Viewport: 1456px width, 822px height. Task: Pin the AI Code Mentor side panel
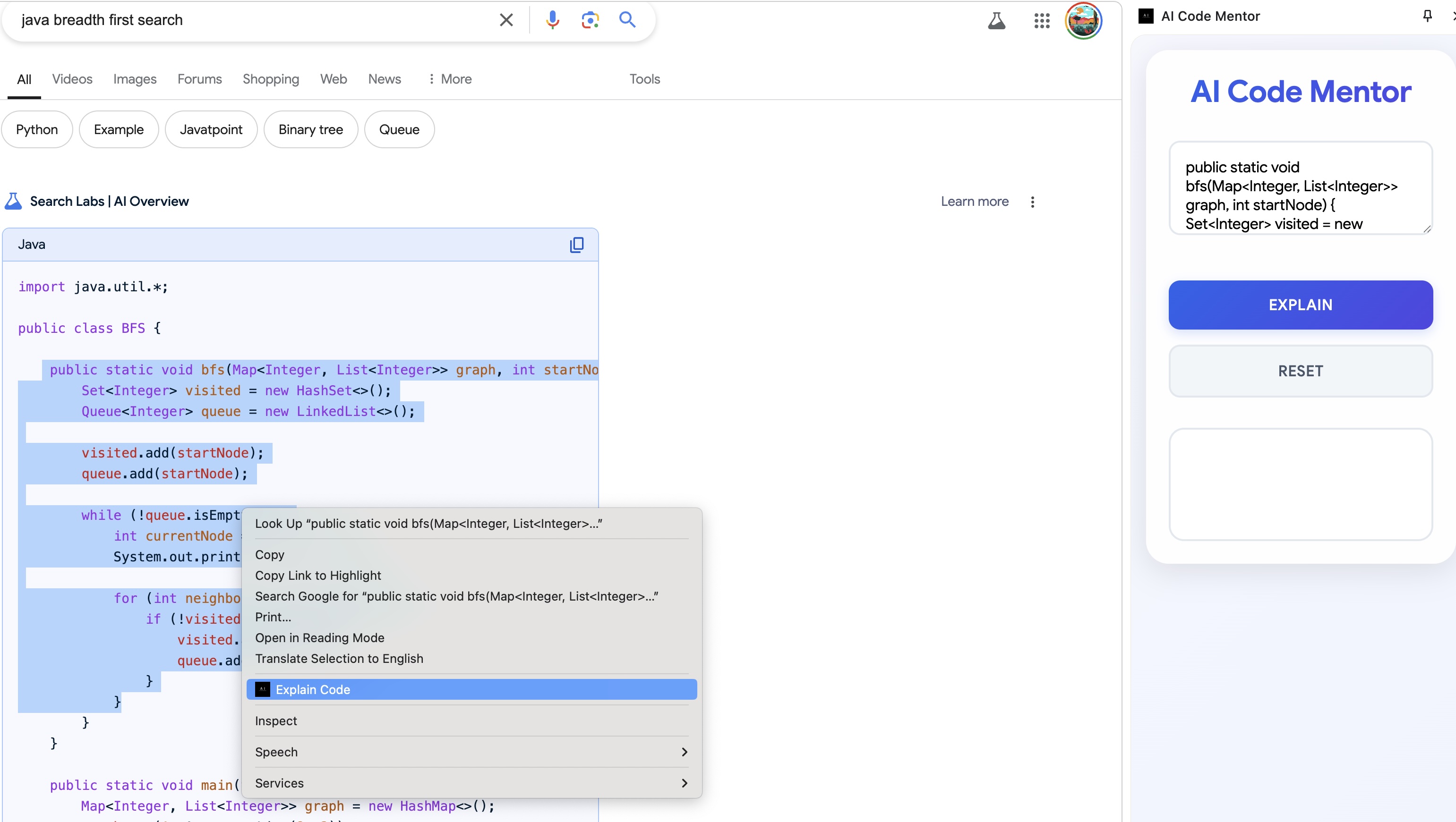1427,16
